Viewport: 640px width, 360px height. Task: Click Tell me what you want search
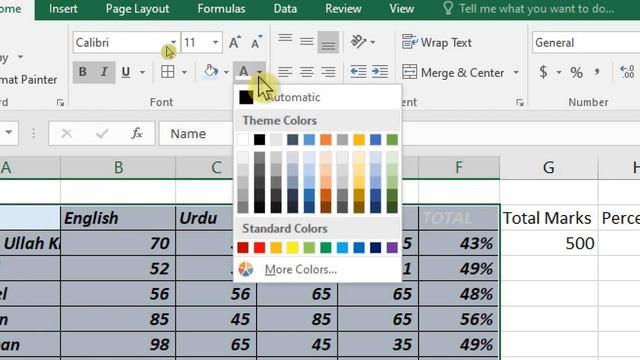coord(529,9)
